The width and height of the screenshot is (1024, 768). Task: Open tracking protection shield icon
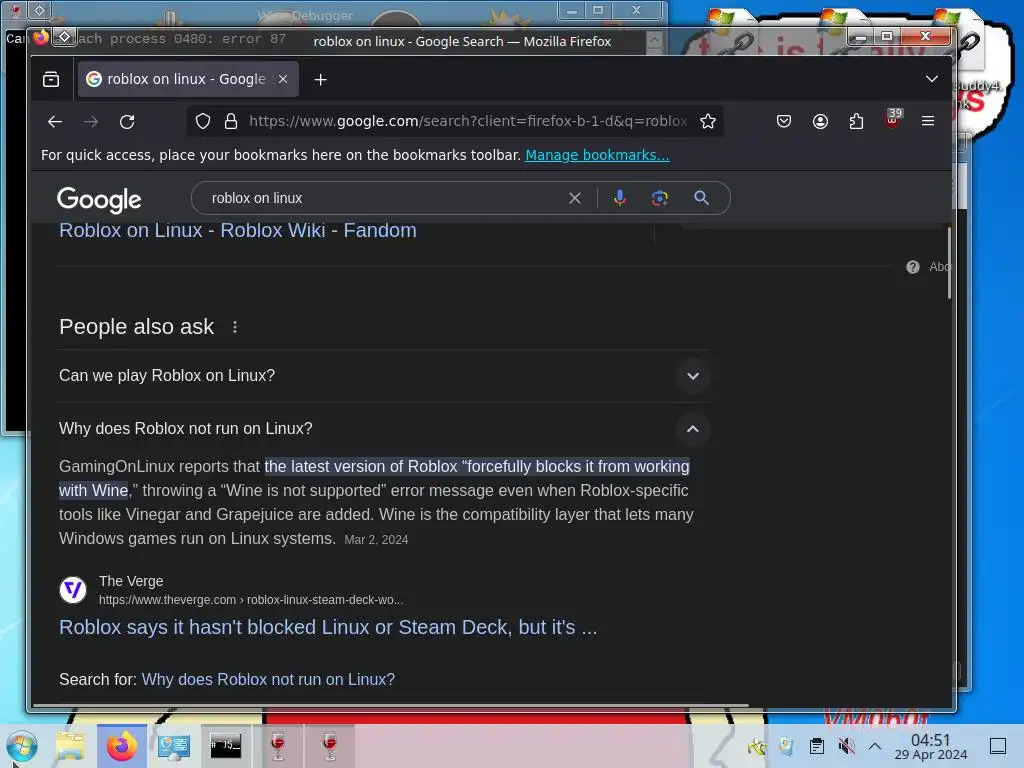[203, 121]
